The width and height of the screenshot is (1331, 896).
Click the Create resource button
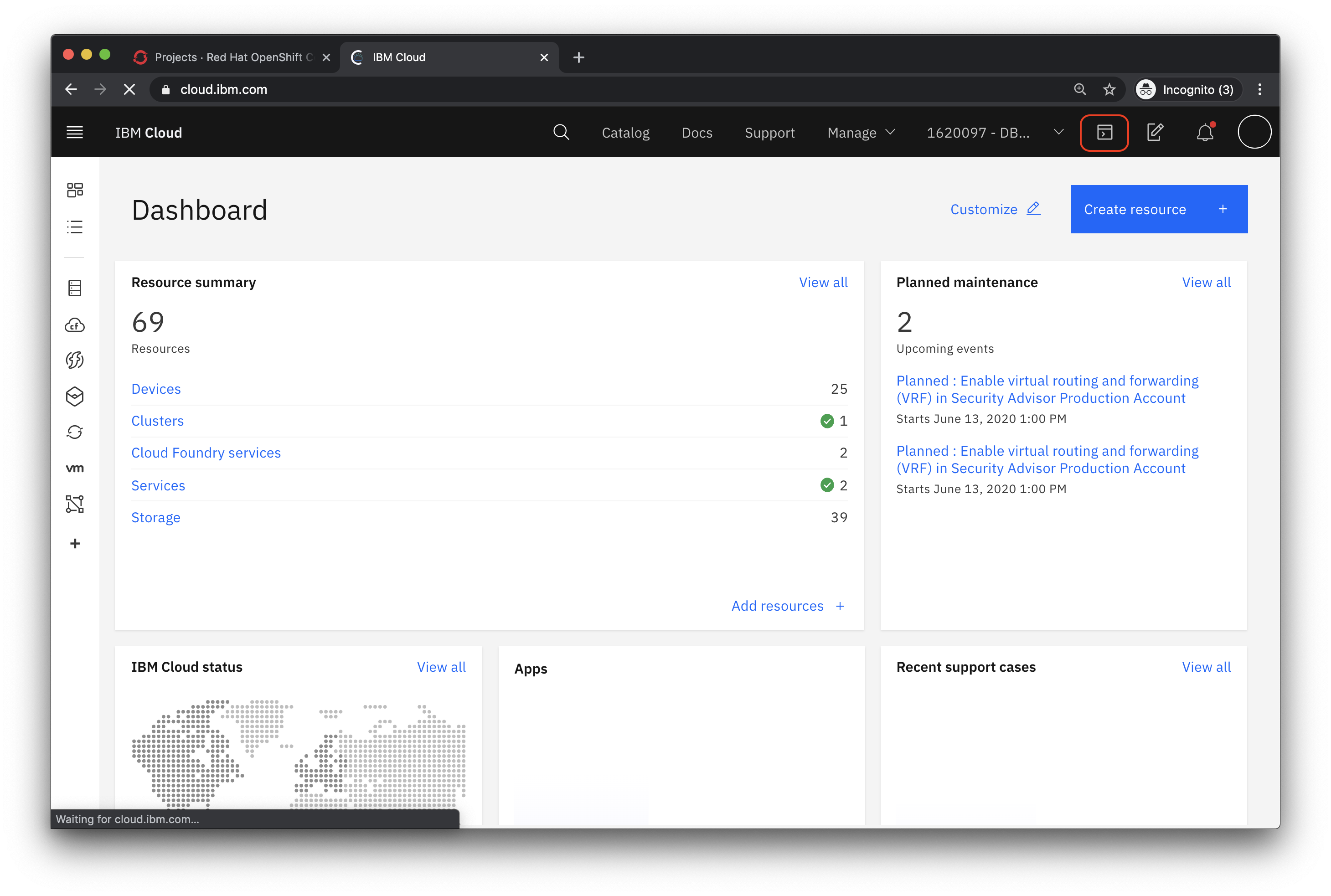click(x=1158, y=209)
